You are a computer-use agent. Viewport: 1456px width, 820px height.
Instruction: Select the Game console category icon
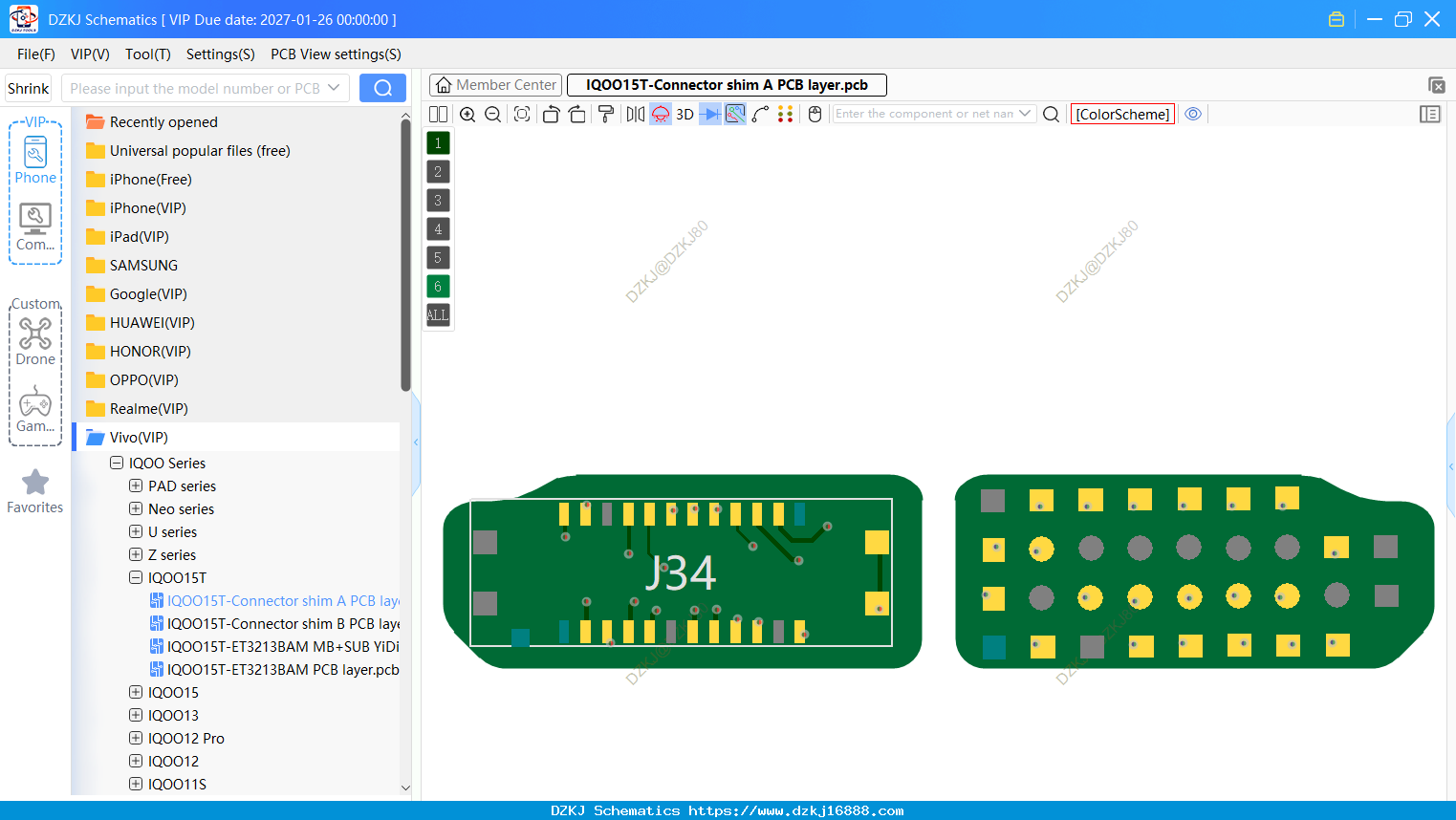35,409
